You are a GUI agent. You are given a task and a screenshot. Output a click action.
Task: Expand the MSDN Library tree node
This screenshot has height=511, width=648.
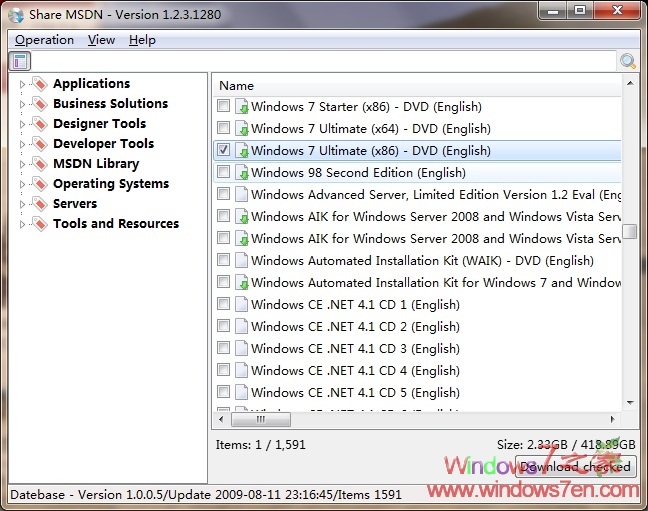pos(22,164)
